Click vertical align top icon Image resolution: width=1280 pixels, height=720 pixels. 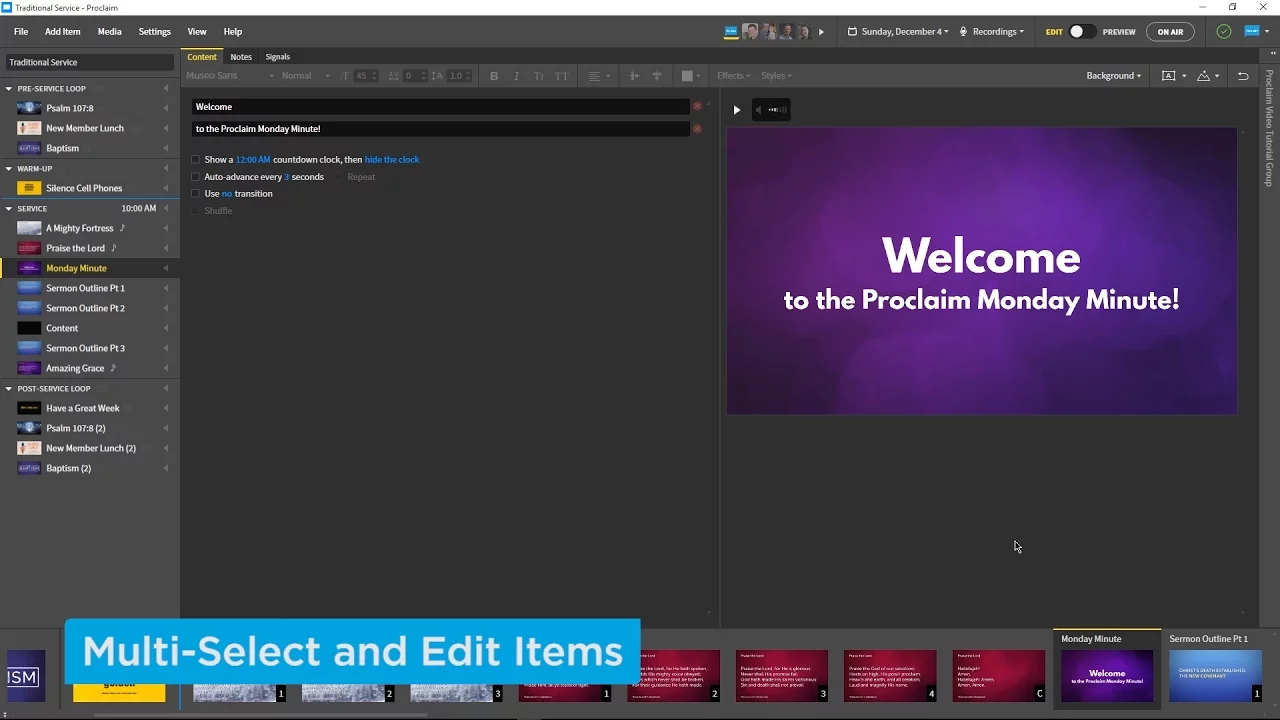(634, 76)
